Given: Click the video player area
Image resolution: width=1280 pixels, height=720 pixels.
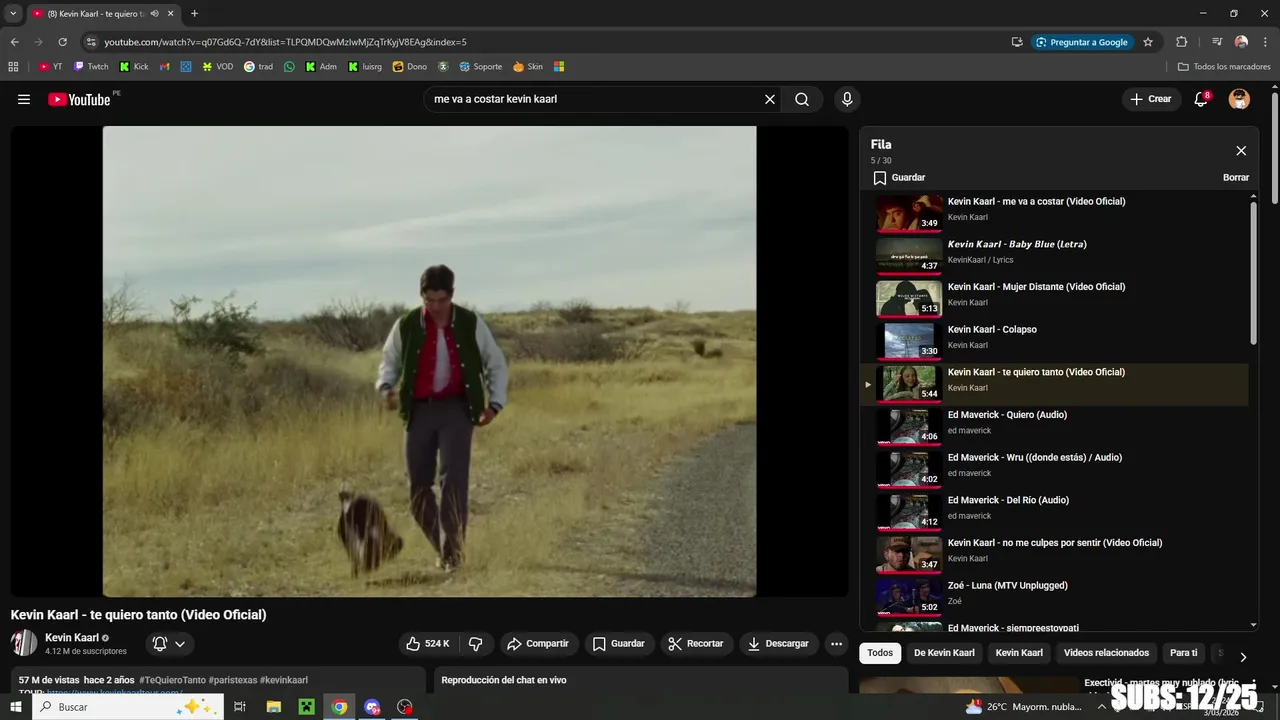Looking at the screenshot, I should 429,361.
